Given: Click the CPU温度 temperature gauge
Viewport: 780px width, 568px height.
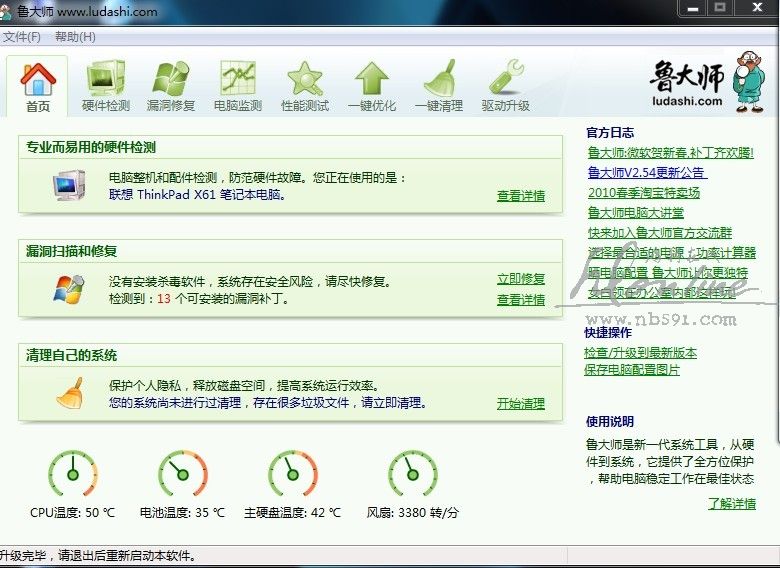Looking at the screenshot, I should [x=73, y=474].
